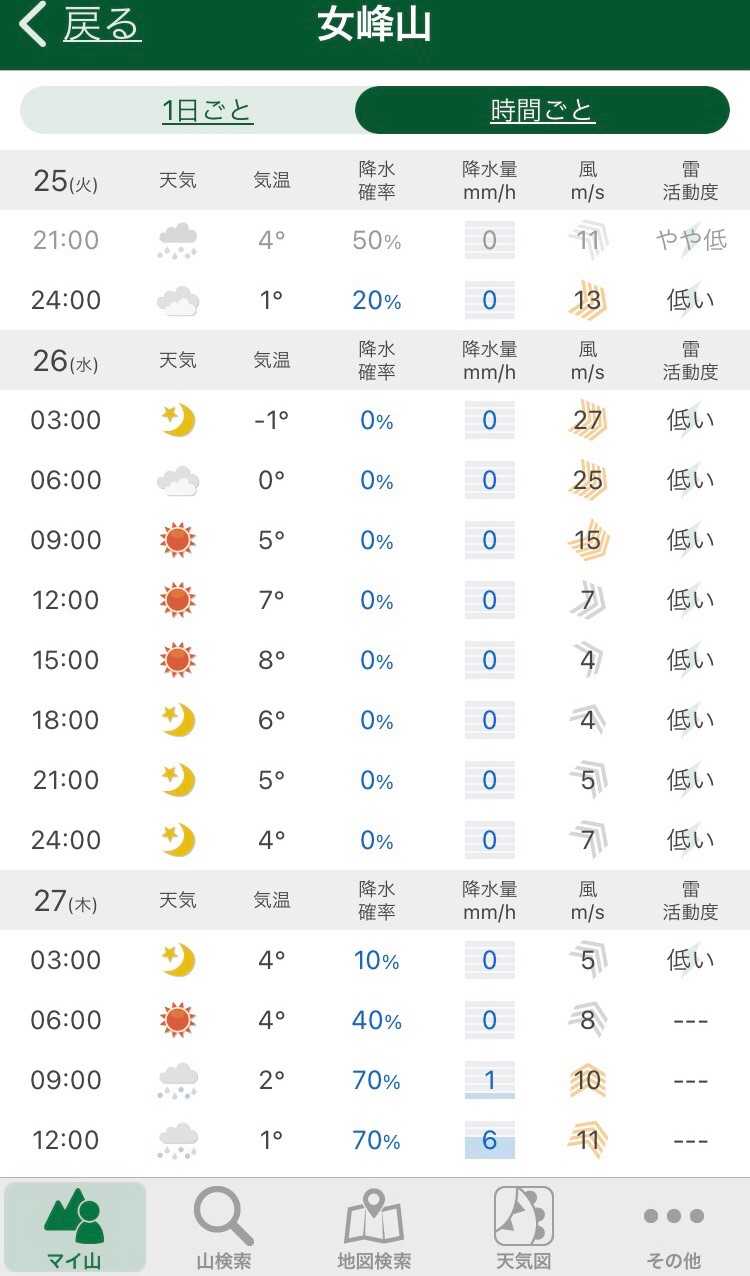Tap the 戻る back link
This screenshot has height=1276, width=750.
pyautogui.click(x=102, y=25)
